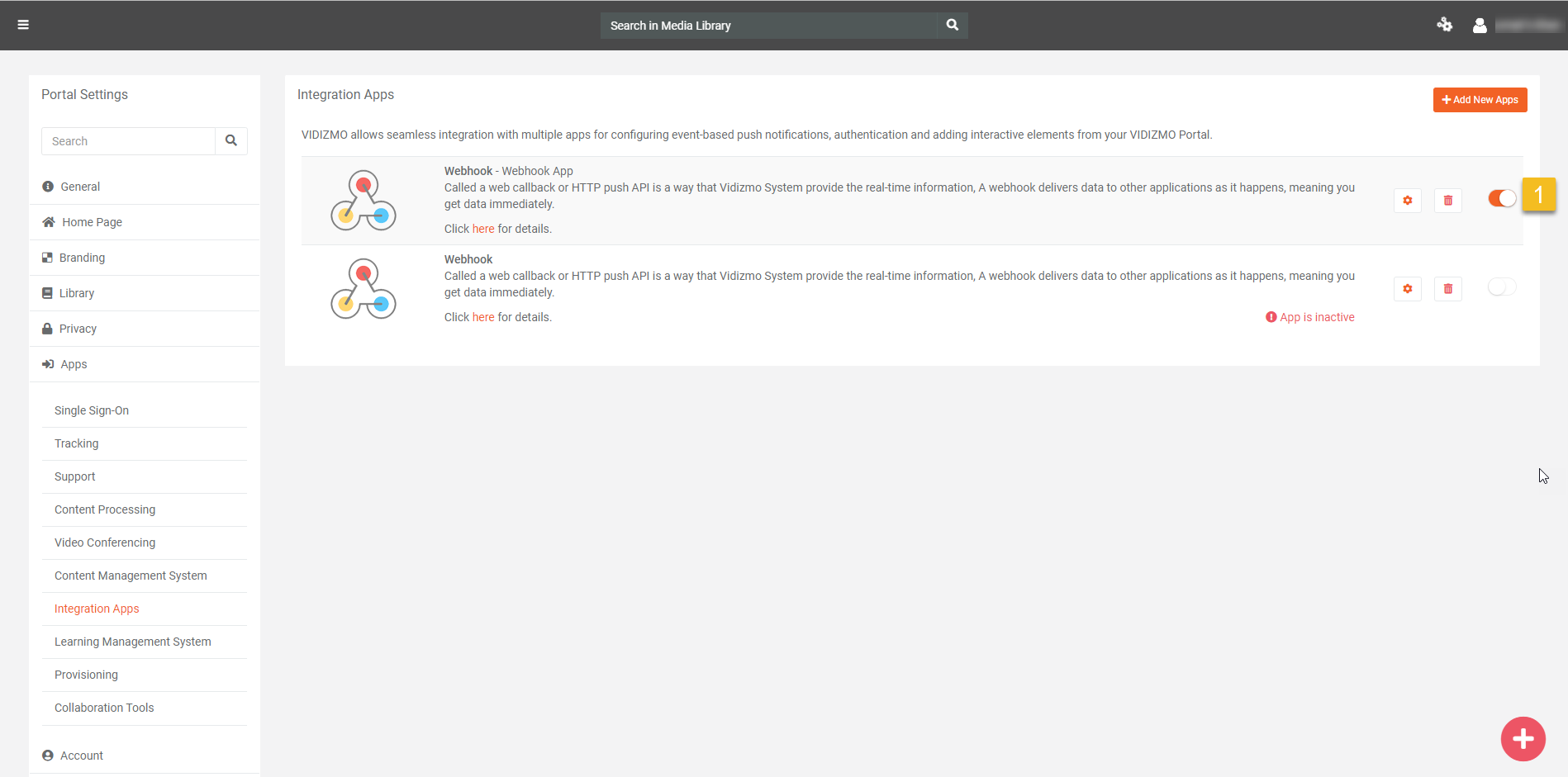The image size is (1568, 777).
Task: Follow the 'here' link for Webhook App details
Action: [483, 229]
